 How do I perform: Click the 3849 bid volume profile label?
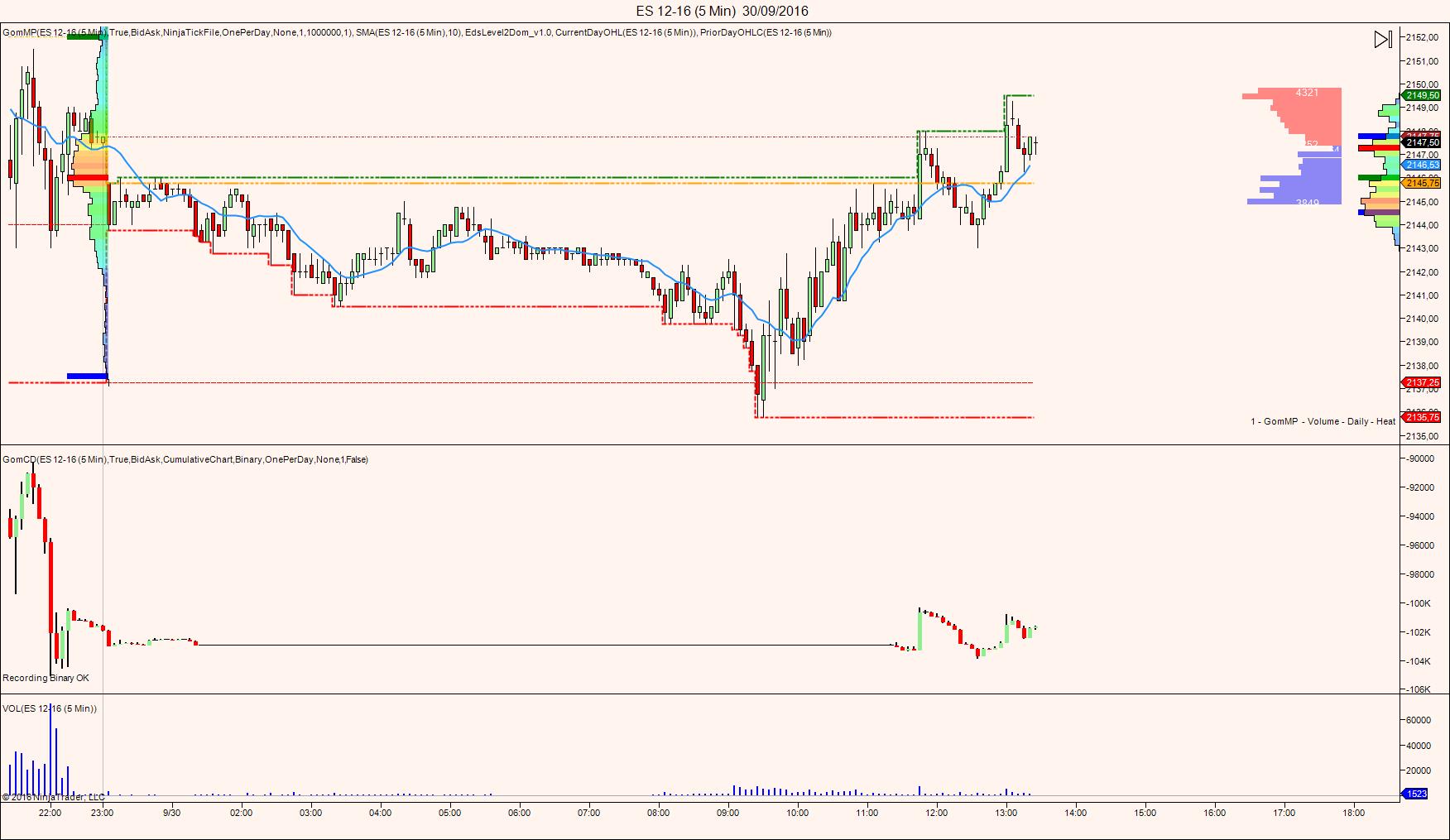coord(1307,202)
